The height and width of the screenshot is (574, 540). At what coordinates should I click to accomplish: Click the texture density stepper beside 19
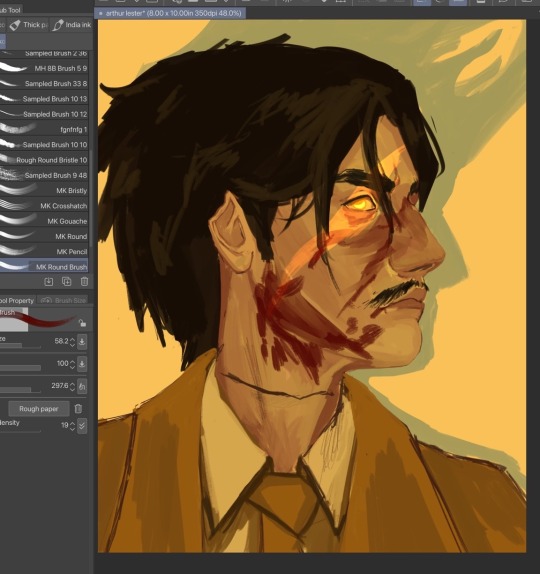pos(72,426)
